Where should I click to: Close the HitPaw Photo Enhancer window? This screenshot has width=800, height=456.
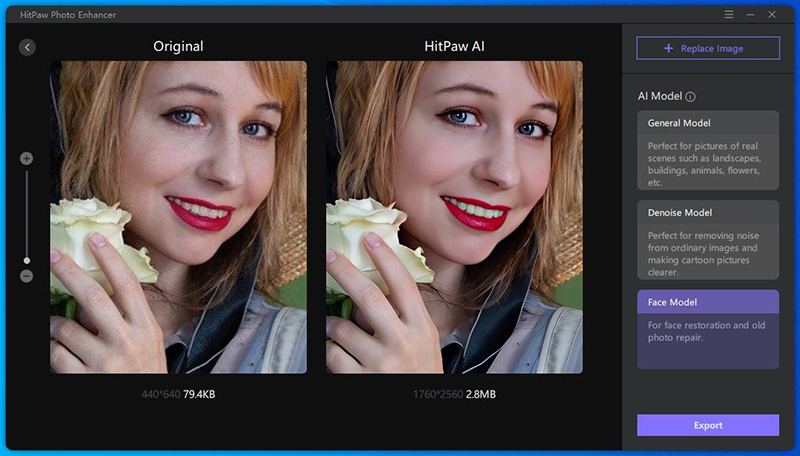[772, 15]
